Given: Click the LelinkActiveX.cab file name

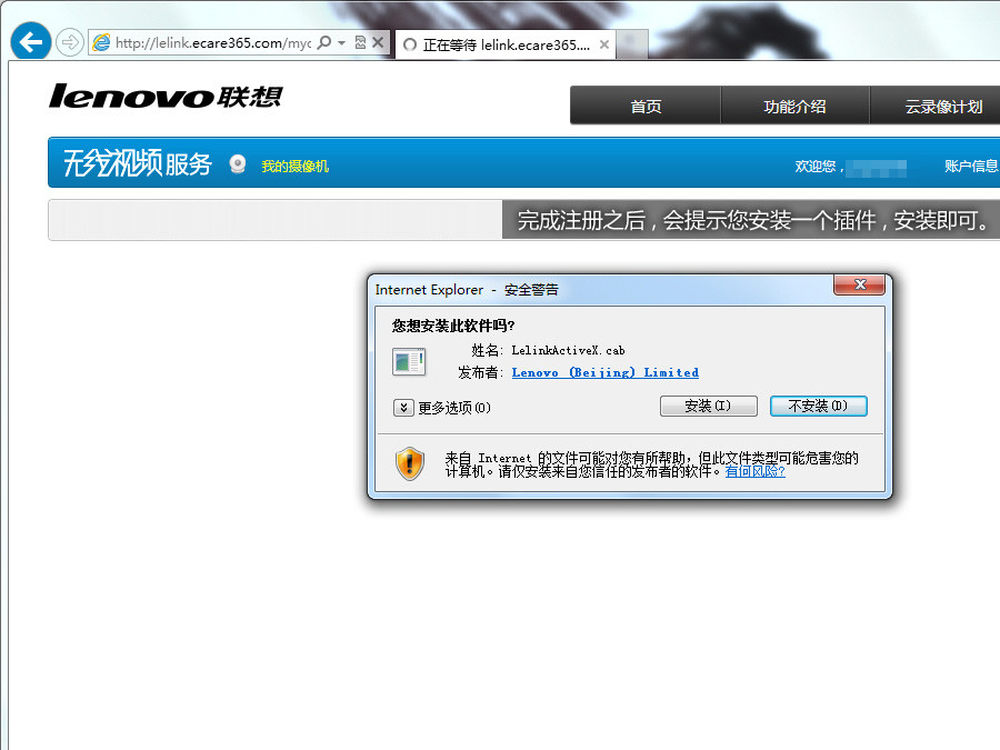Looking at the screenshot, I should tap(568, 350).
